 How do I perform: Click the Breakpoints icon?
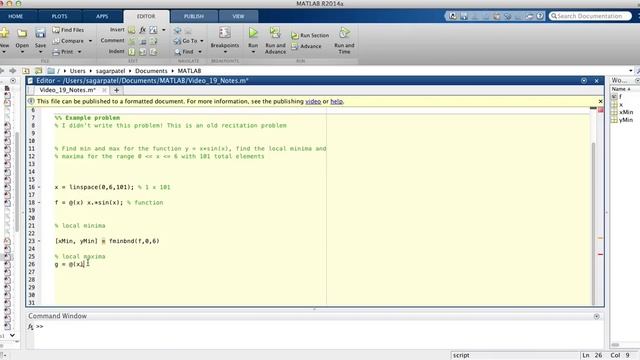point(224,33)
